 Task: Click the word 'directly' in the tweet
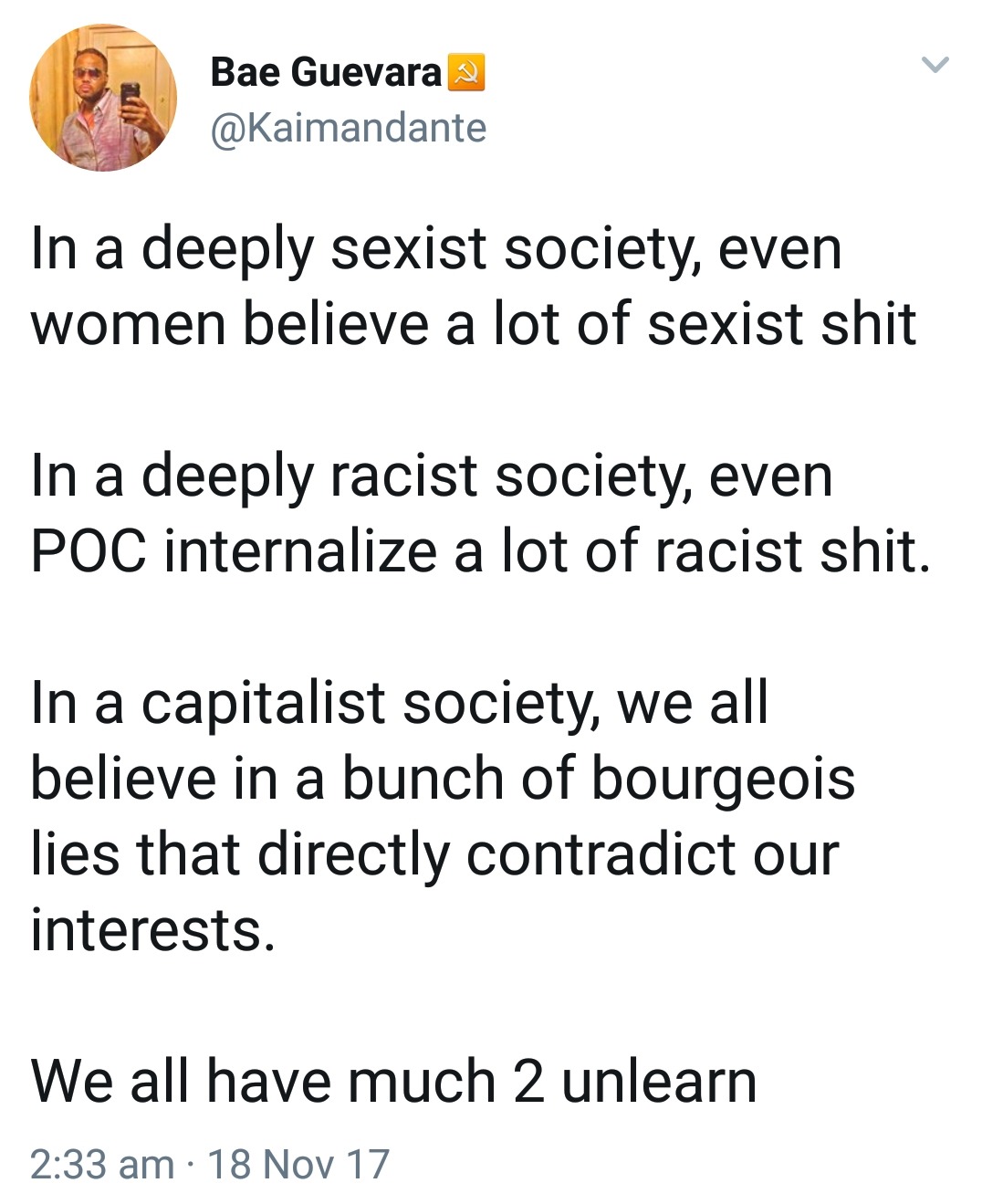click(x=353, y=854)
